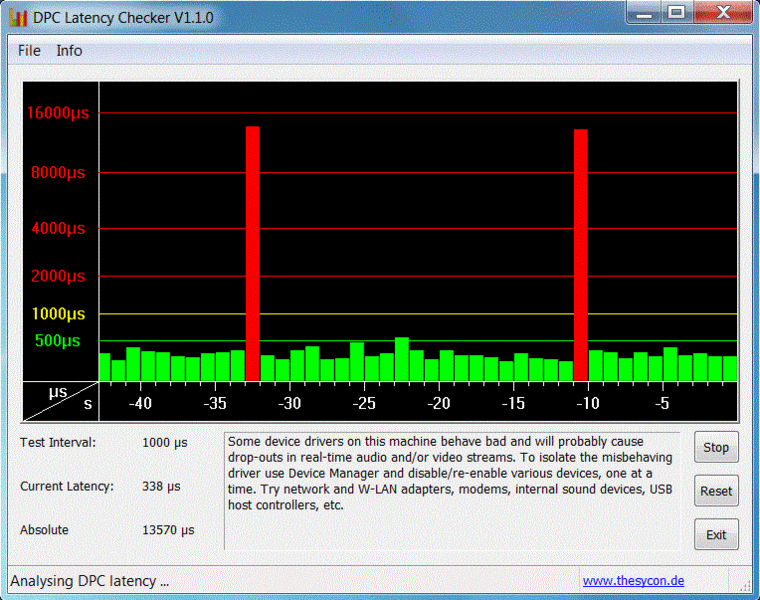Click the -40 seconds axis tick label

tap(140, 403)
